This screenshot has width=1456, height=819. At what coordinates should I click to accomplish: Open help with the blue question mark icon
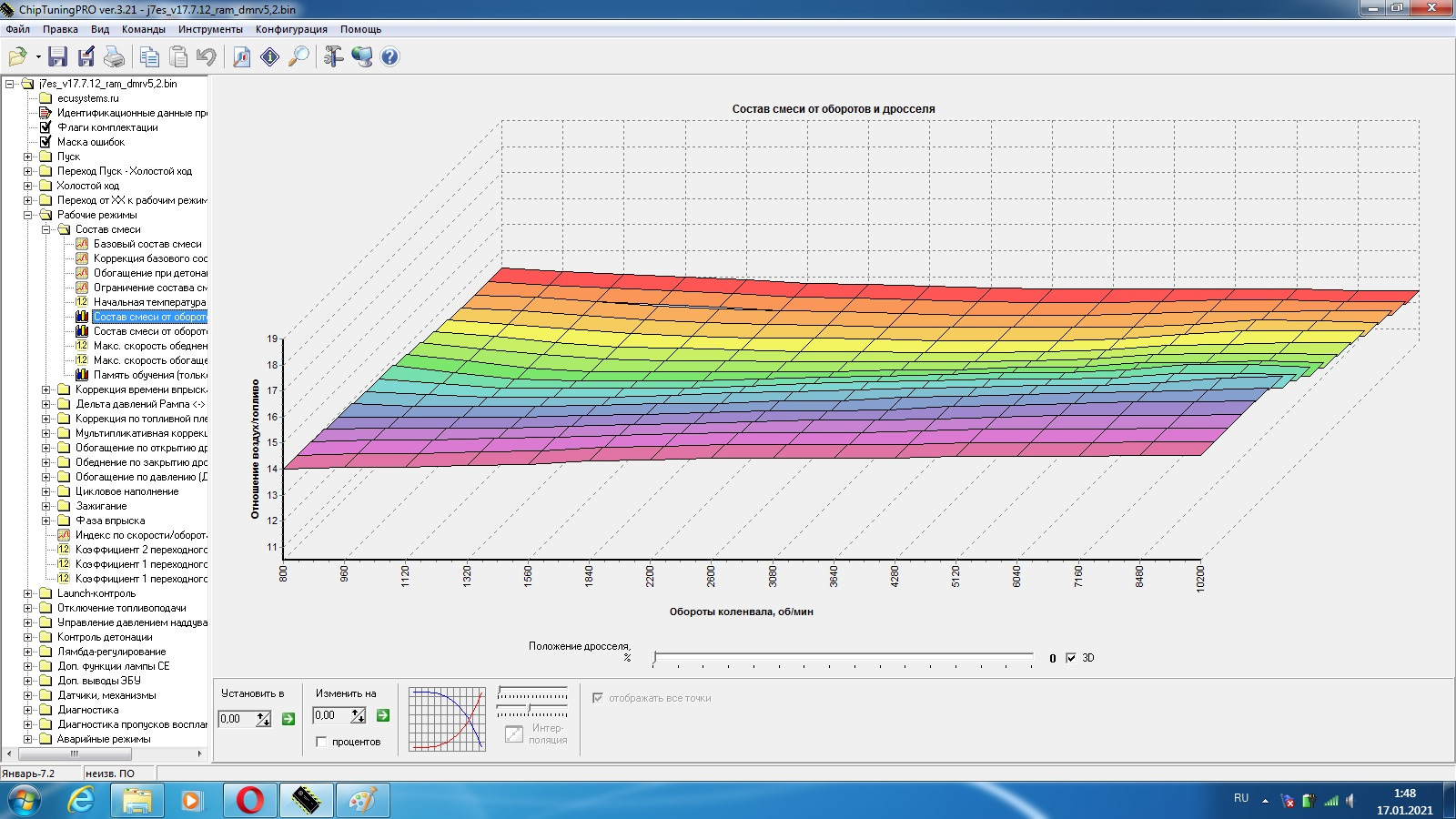[389, 57]
